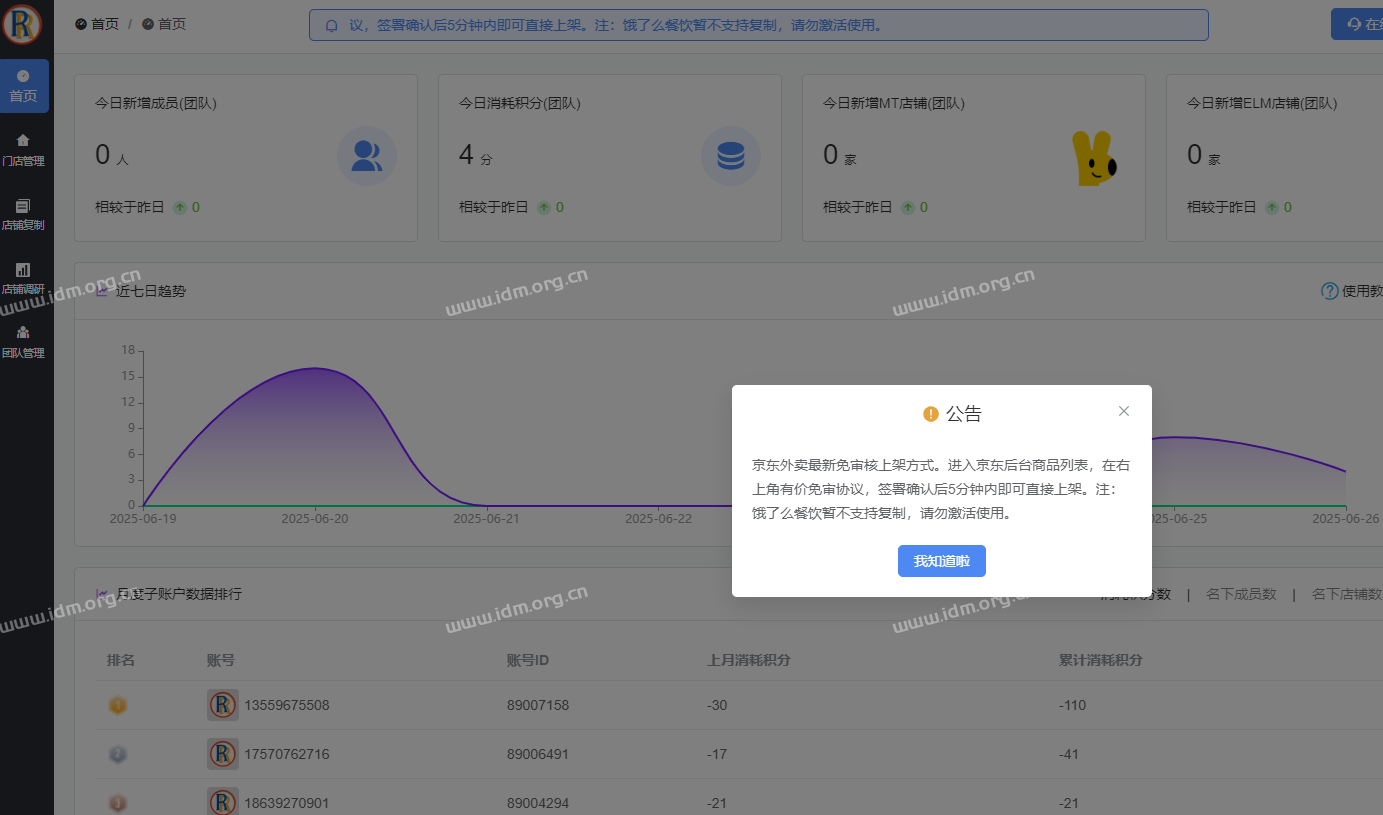Click the silver rank 2 medal
This screenshot has height=815, width=1383.
118,754
